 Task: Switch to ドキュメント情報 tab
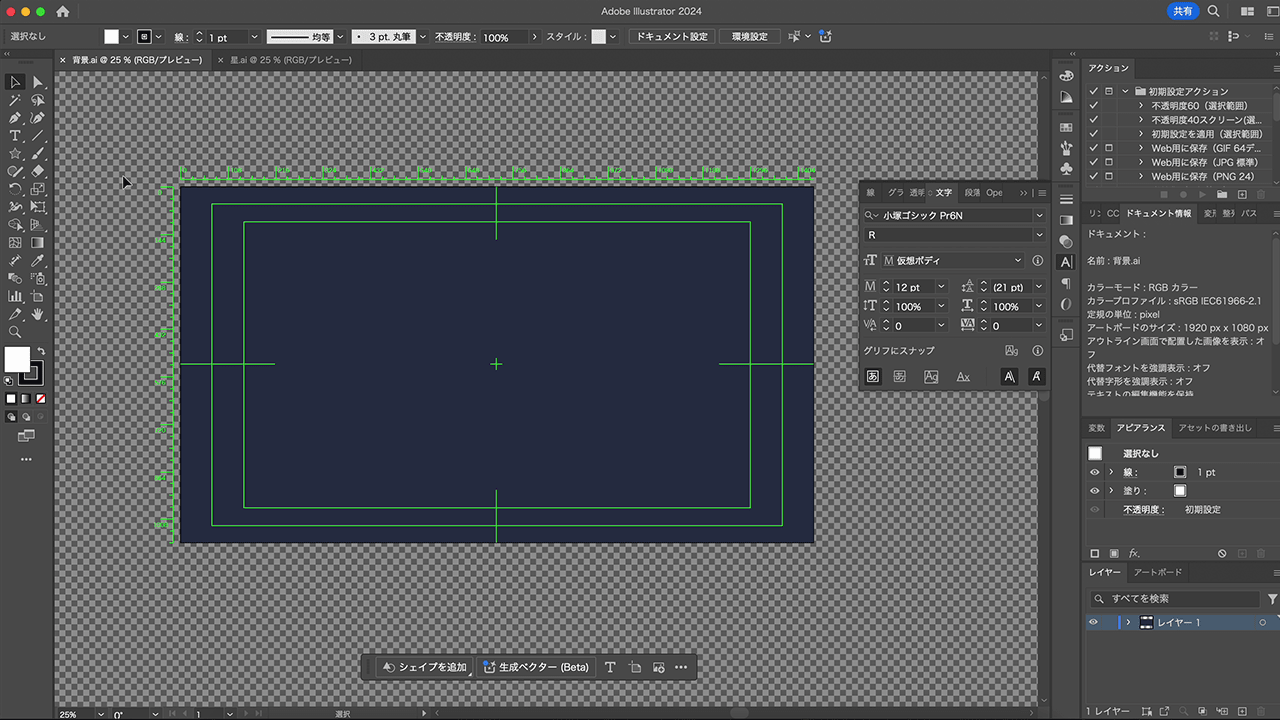click(x=1158, y=213)
